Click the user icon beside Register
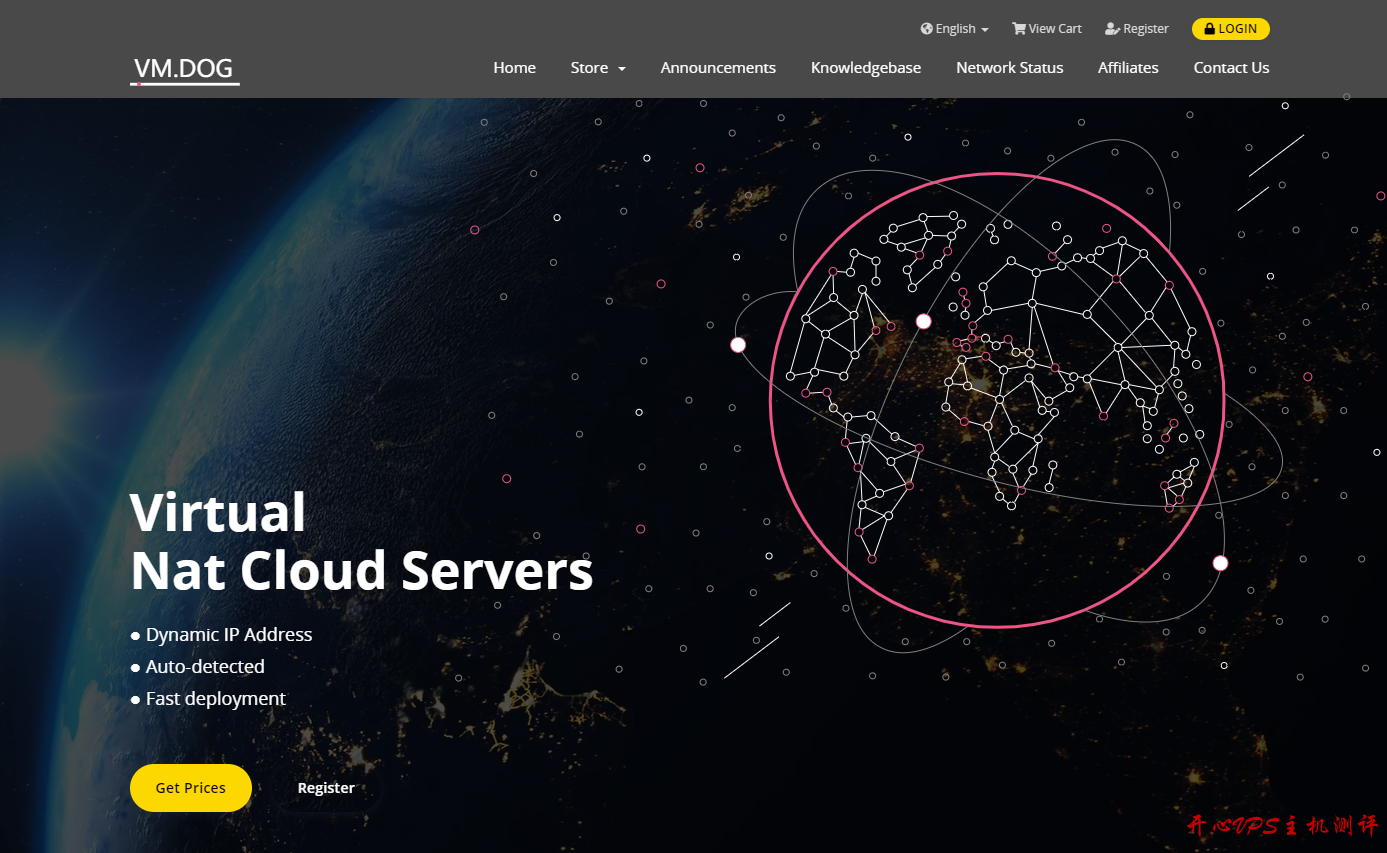1387x853 pixels. coord(1112,29)
